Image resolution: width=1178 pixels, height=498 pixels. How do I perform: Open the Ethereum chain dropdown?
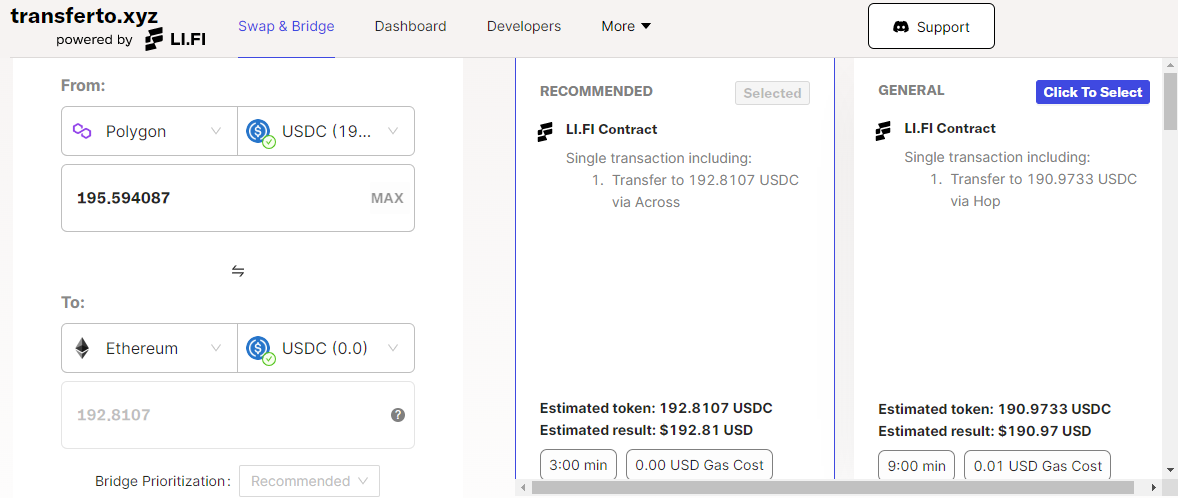[x=150, y=348]
